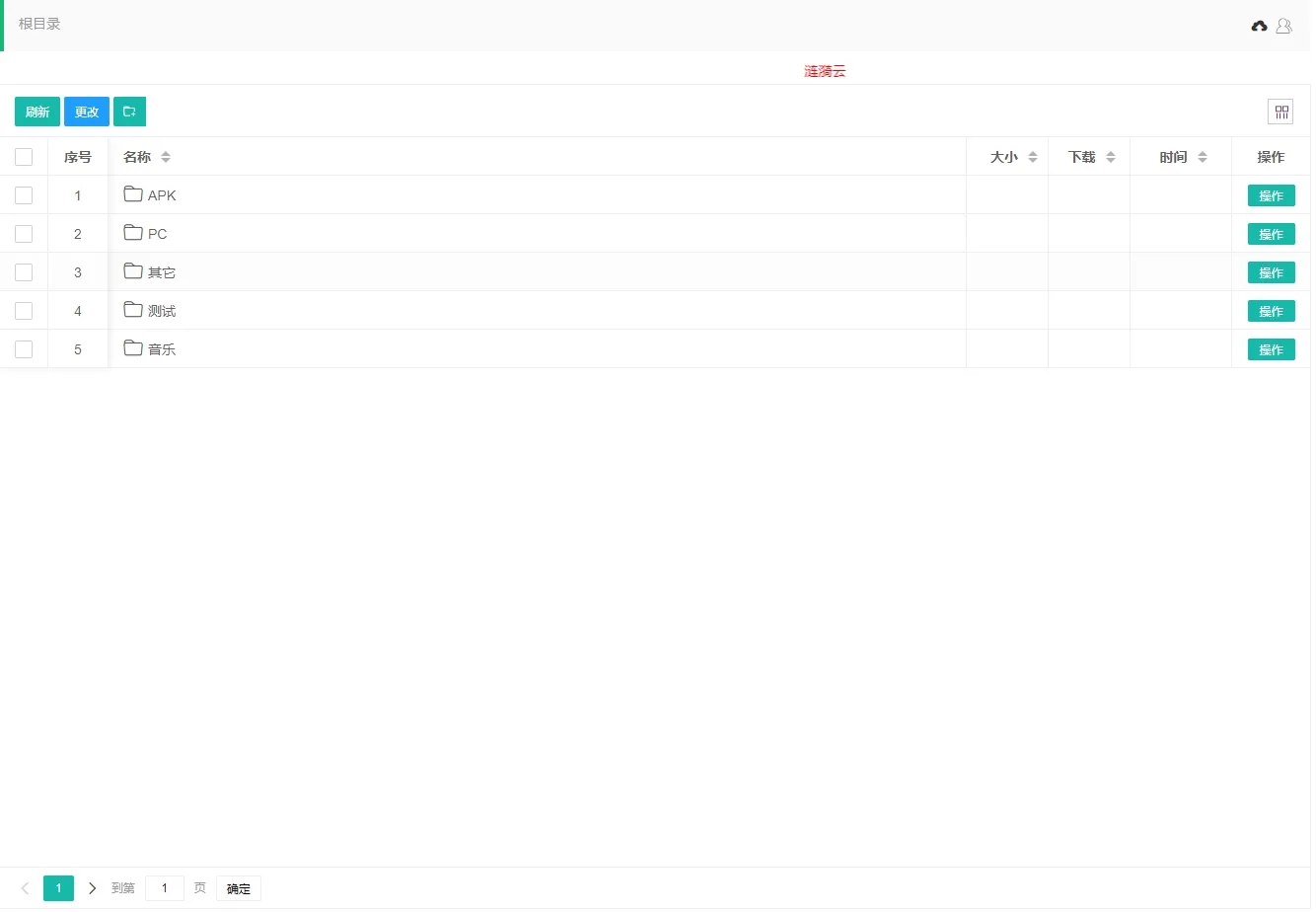This screenshot has width=1316, height=912.
Task: Check the checkbox for the APK row
Action: pyautogui.click(x=24, y=194)
